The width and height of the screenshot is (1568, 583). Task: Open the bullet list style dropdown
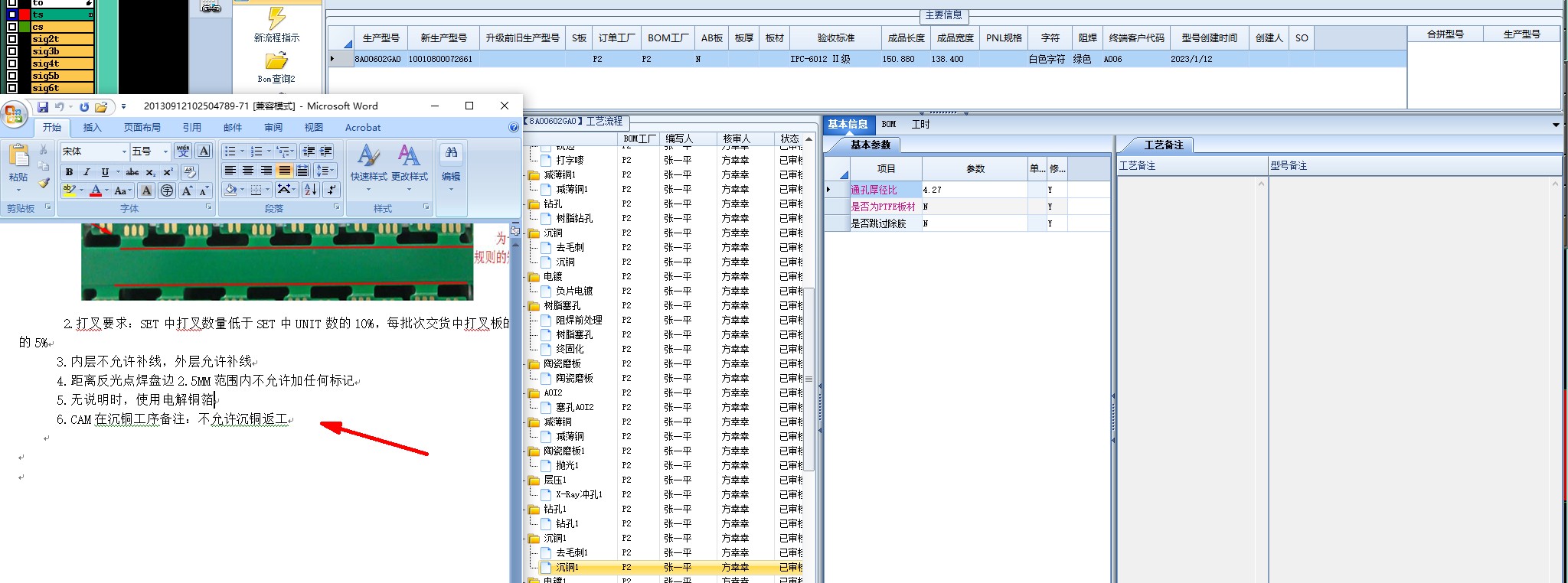point(242,151)
